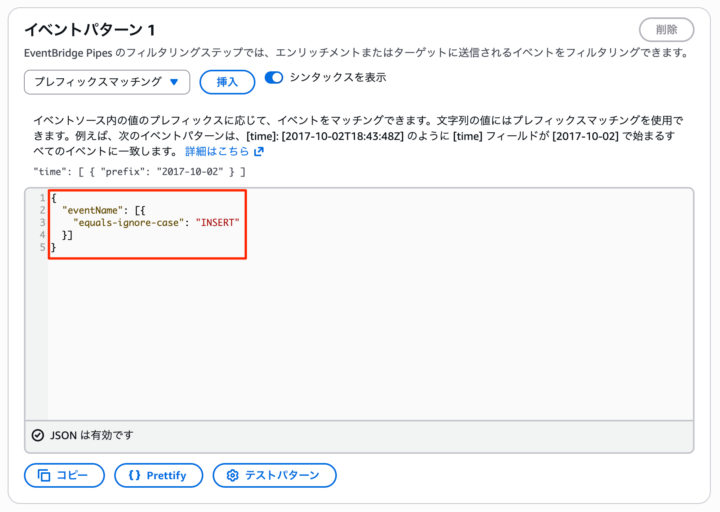Image resolution: width=720 pixels, height=512 pixels.
Task: Click the copy icon in the コピー button
Action: pos(44,475)
